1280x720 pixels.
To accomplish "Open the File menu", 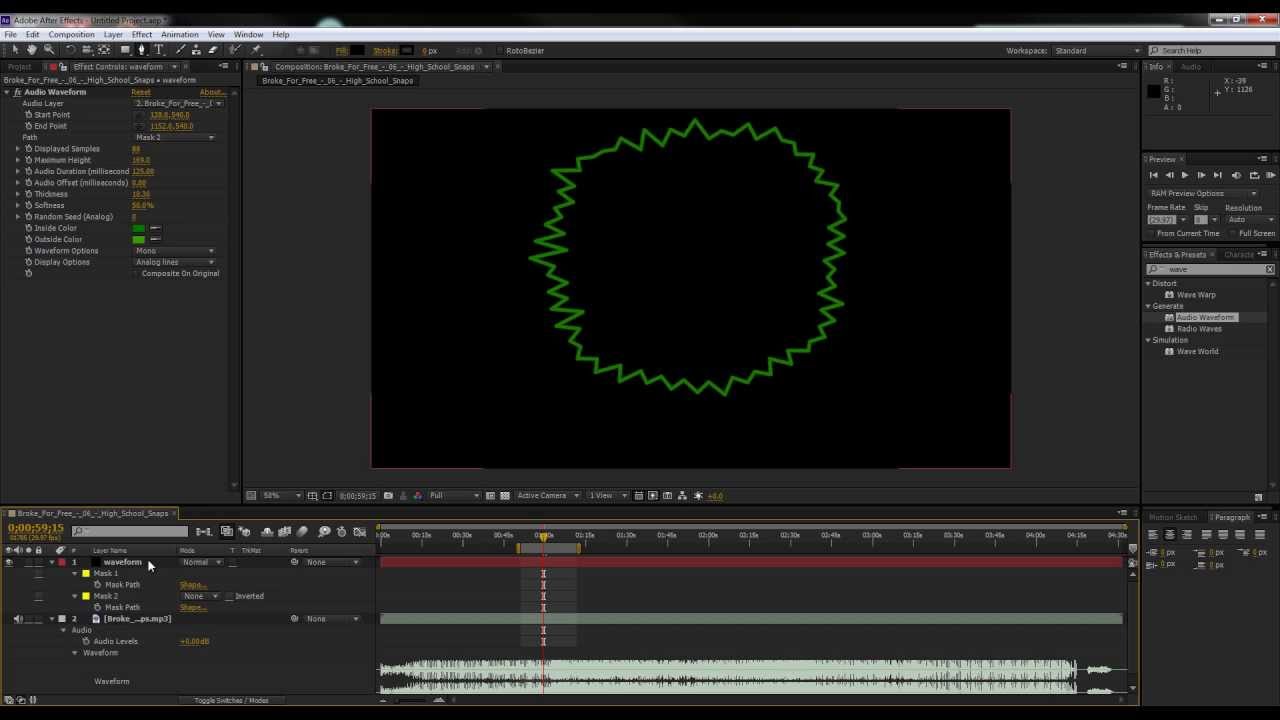I will (x=10, y=35).
